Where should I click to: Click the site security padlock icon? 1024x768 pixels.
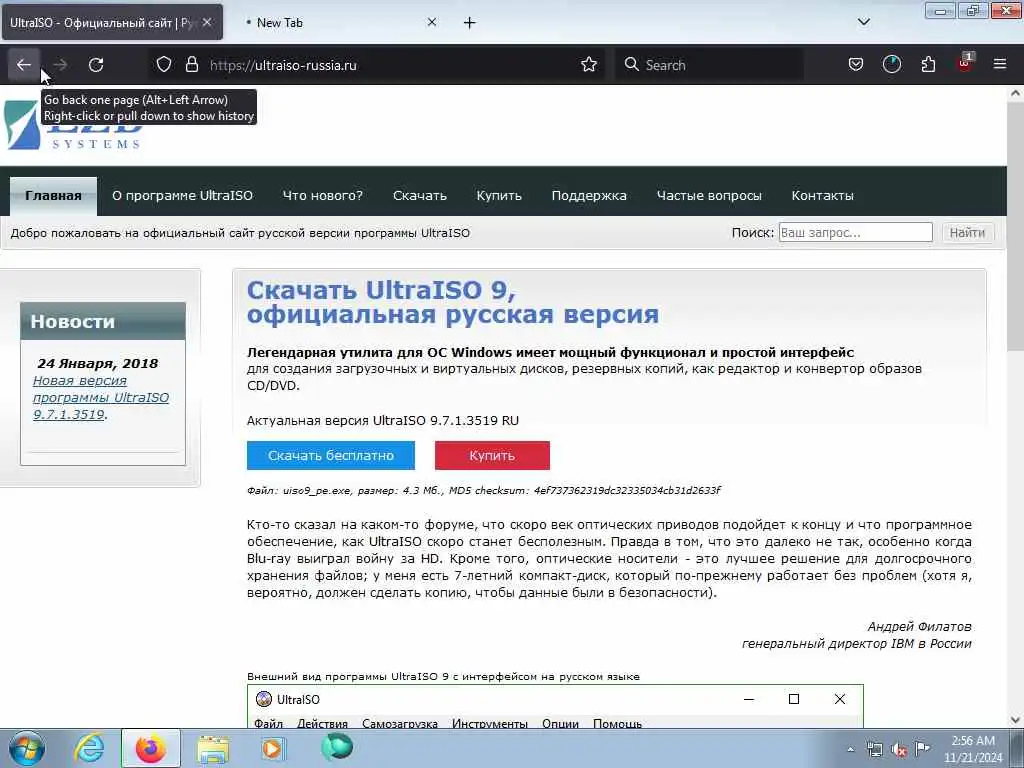191,65
